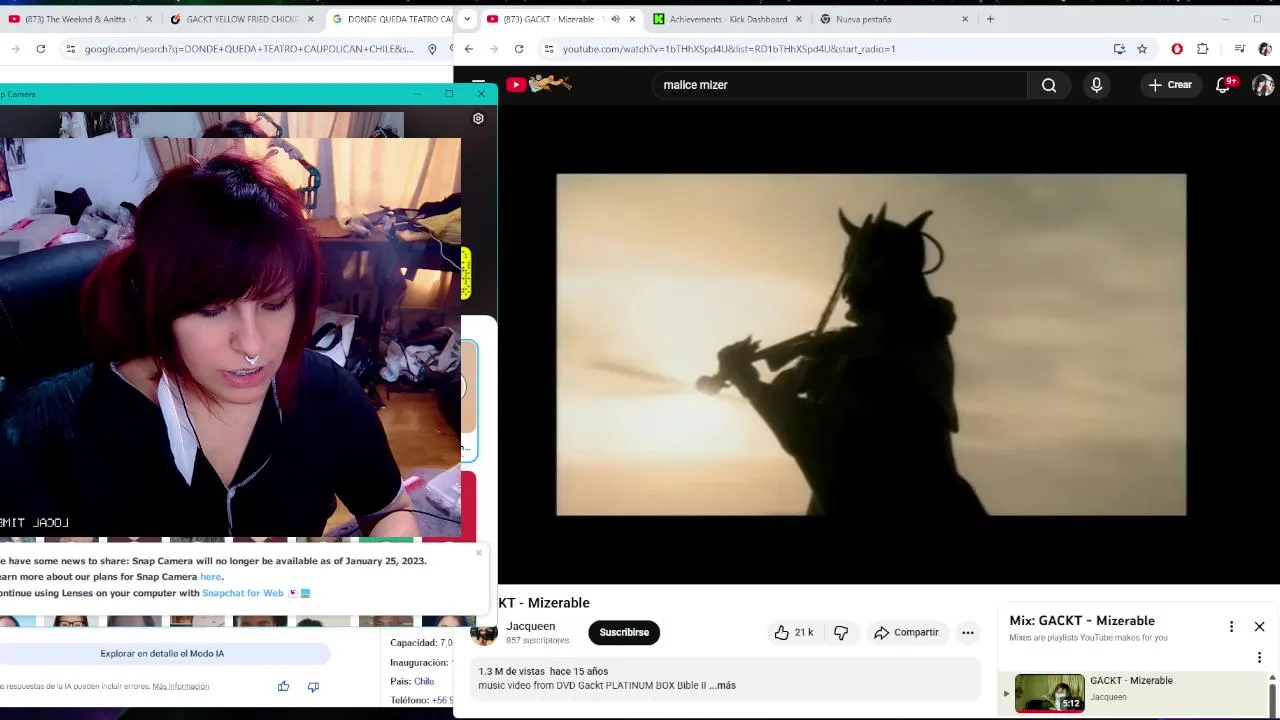Open tab search dropdown arrow

(466, 19)
